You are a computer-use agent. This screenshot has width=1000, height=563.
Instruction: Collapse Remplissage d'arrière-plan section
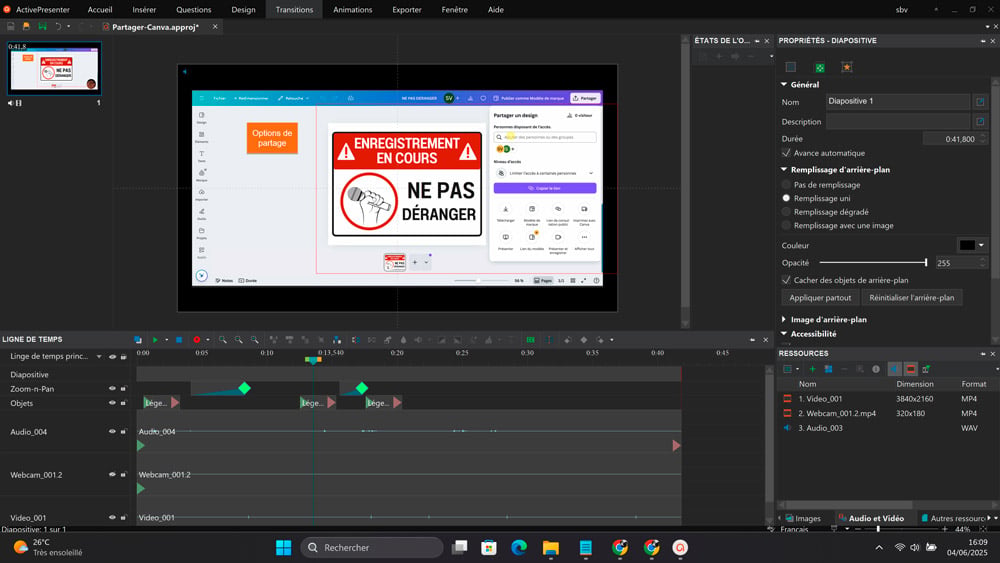[x=784, y=170]
